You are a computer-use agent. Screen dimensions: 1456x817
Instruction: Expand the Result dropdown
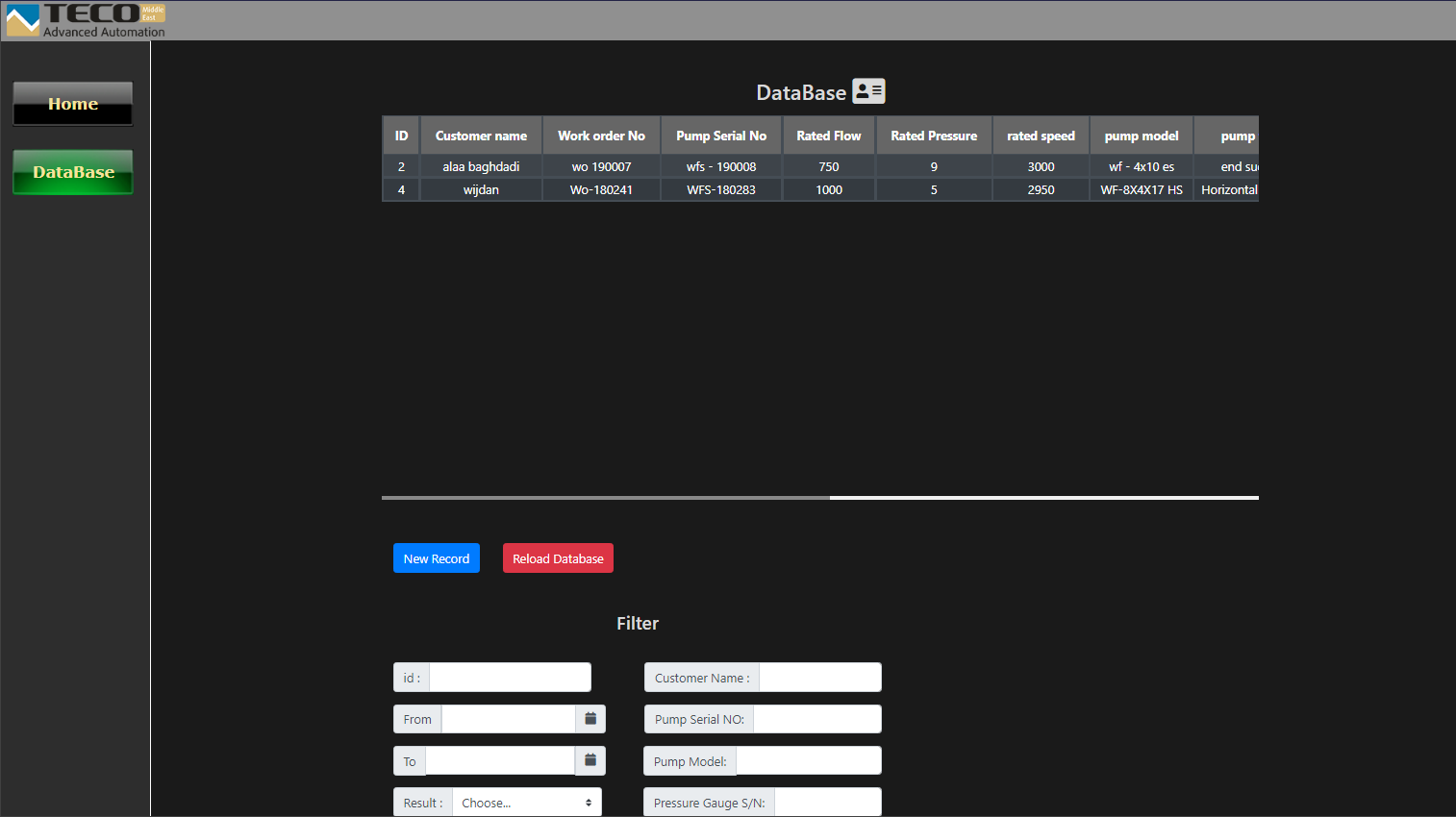526,803
